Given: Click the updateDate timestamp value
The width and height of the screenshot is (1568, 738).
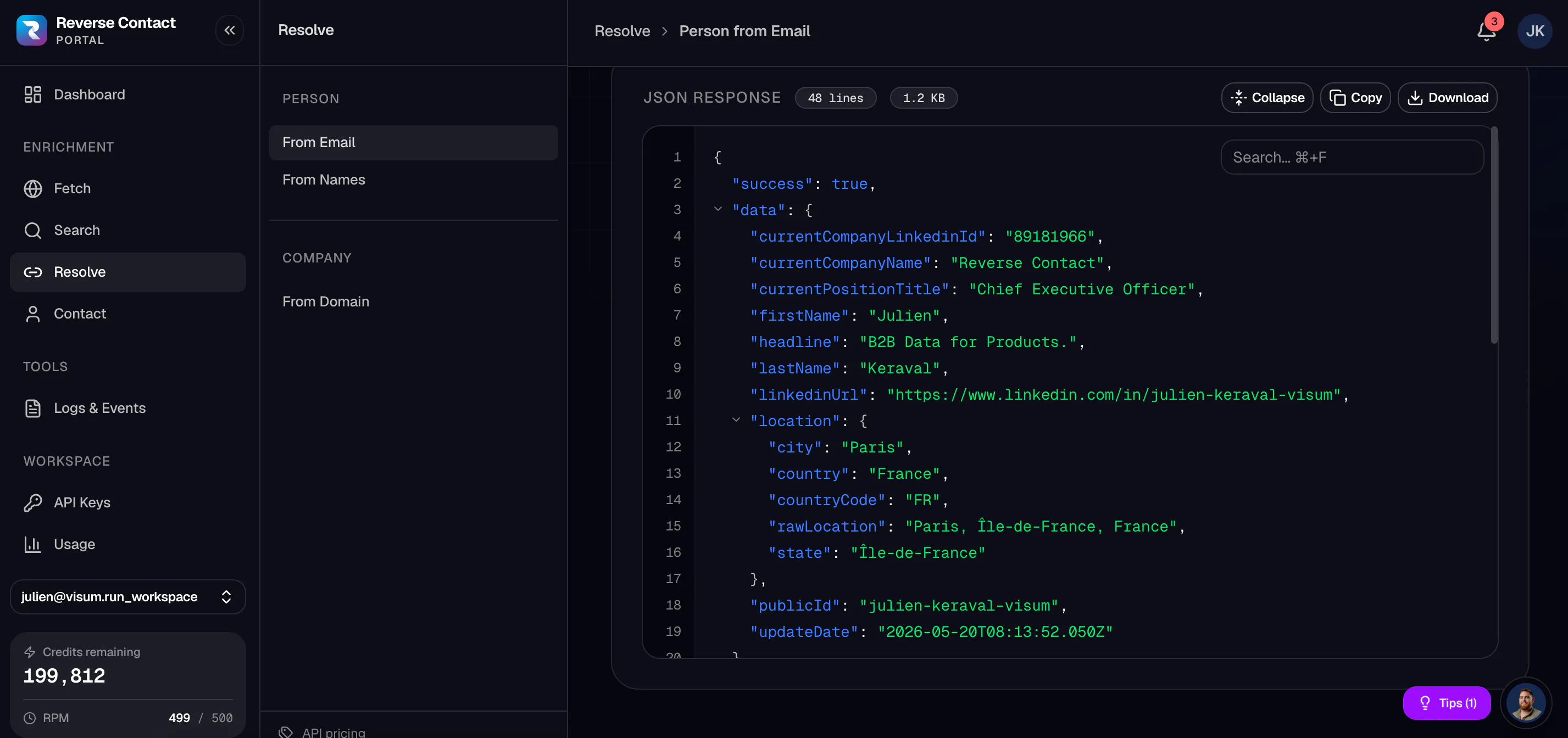Looking at the screenshot, I should (994, 632).
